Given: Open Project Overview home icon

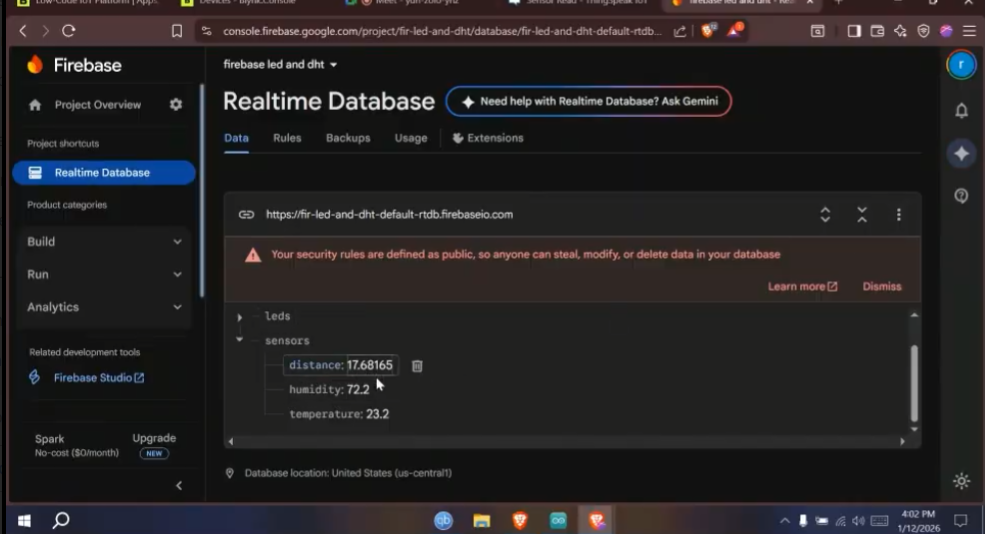Looking at the screenshot, I should (35, 105).
